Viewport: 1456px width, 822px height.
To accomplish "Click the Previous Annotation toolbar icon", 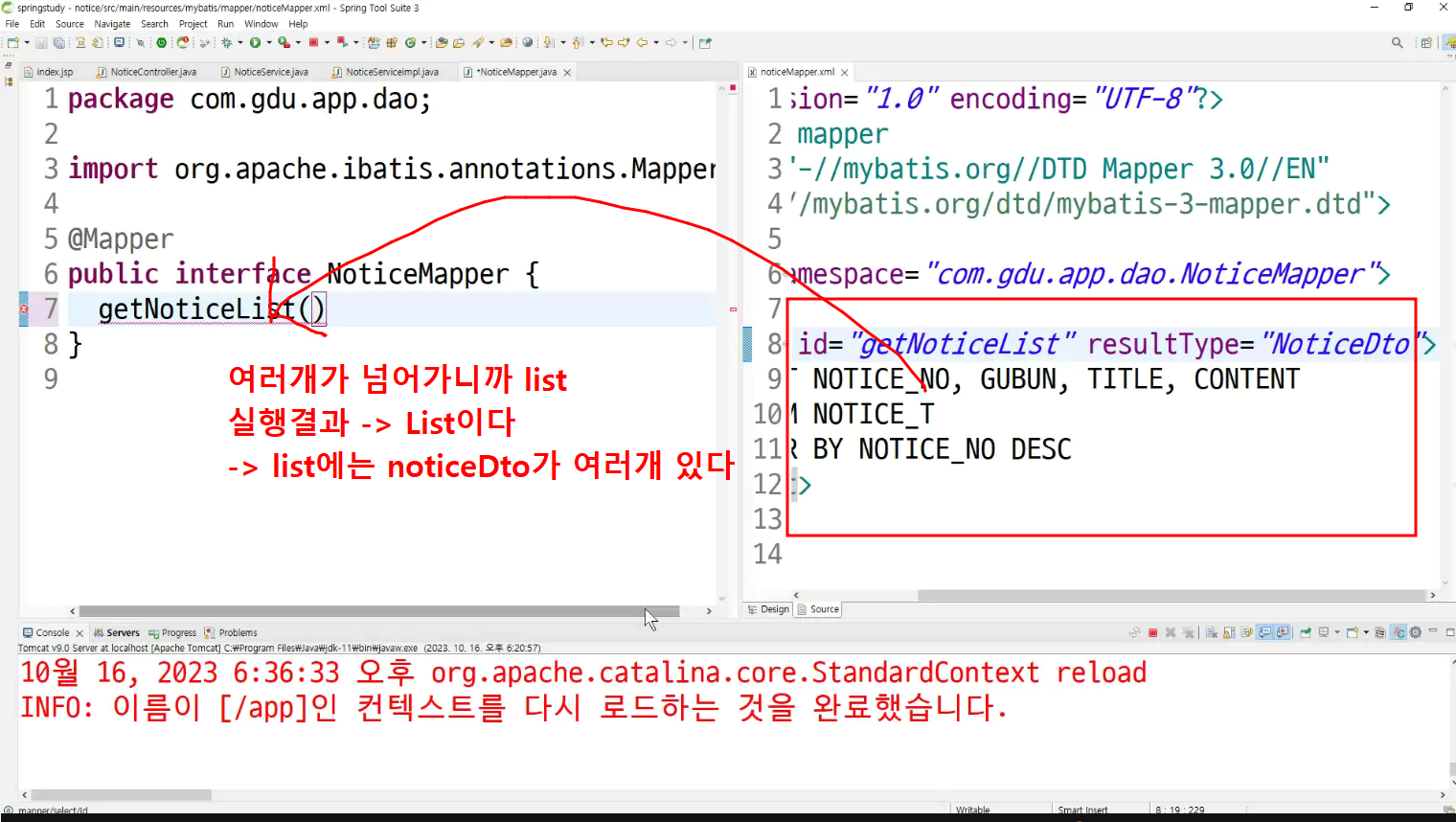I will pos(578,43).
